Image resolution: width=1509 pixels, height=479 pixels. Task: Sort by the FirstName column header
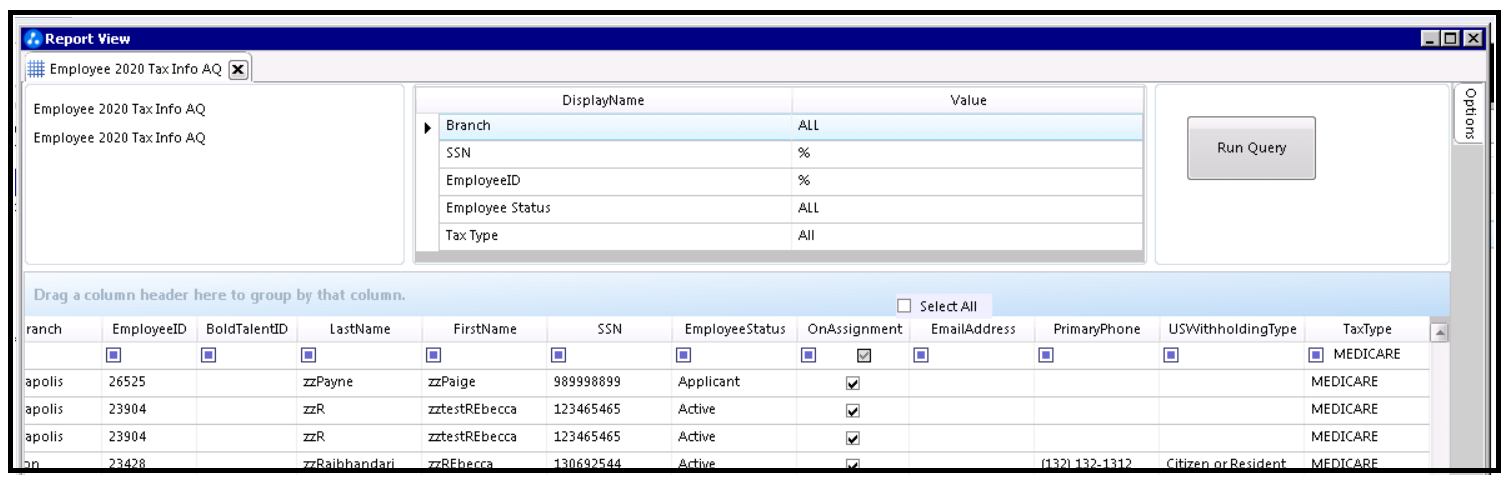coord(484,329)
